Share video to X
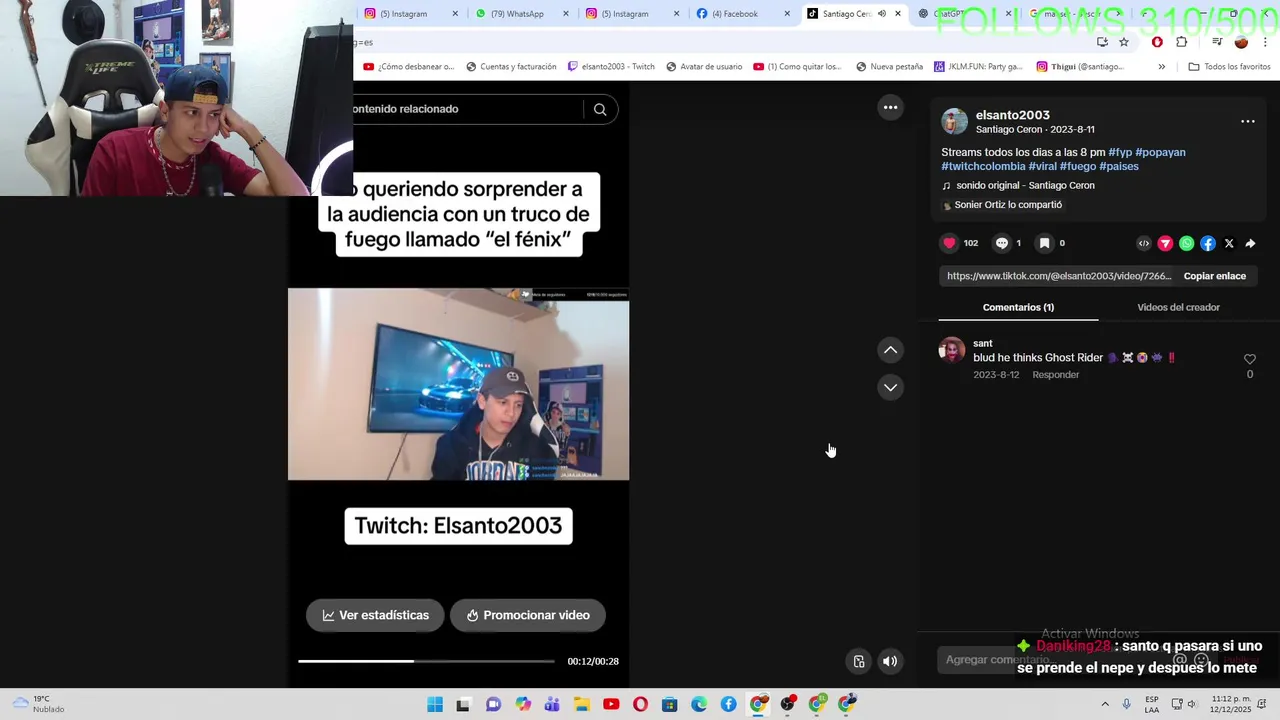This screenshot has width=1280, height=720. tap(1229, 243)
